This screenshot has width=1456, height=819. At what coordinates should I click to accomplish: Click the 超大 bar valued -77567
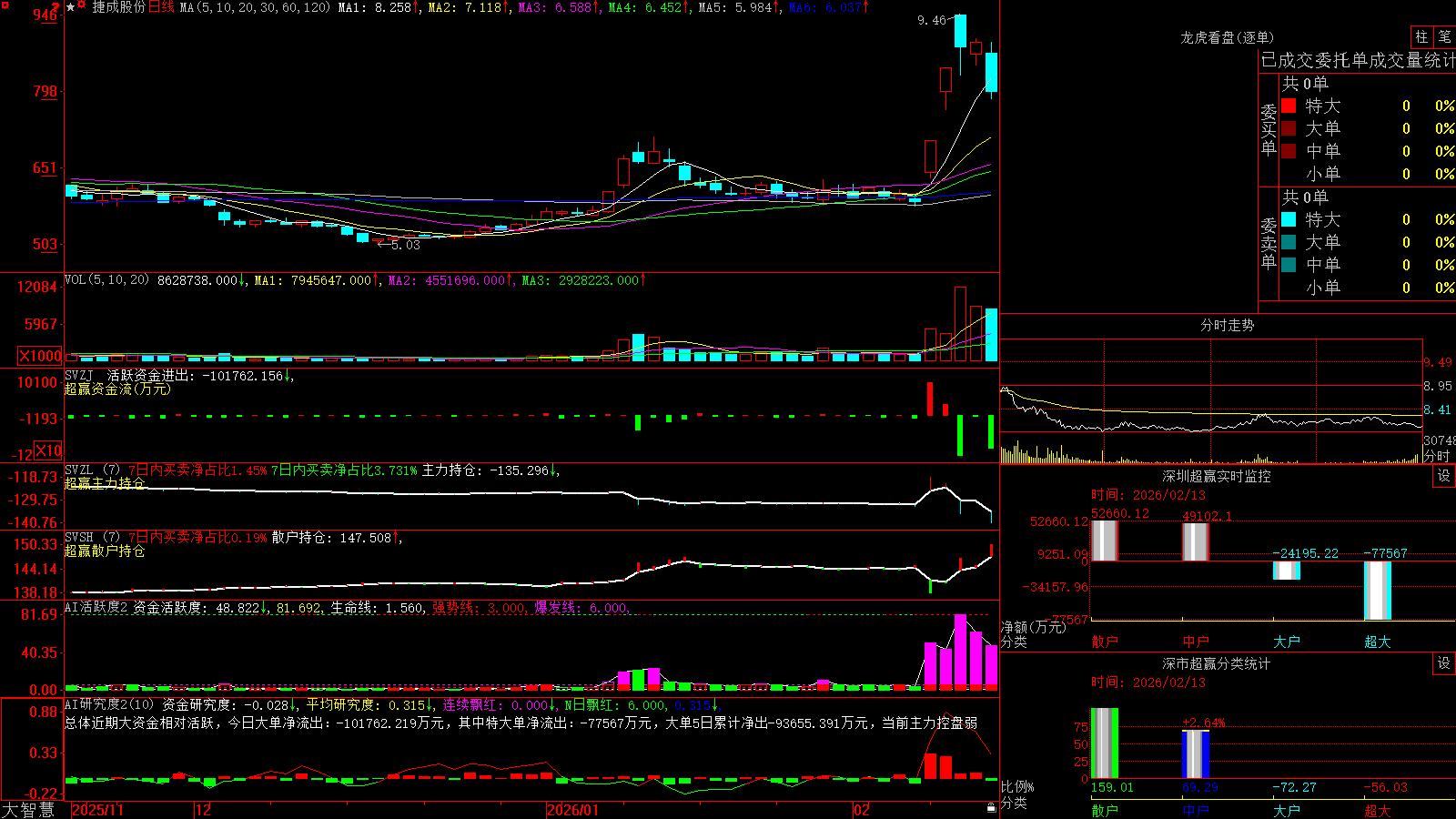[1378, 591]
